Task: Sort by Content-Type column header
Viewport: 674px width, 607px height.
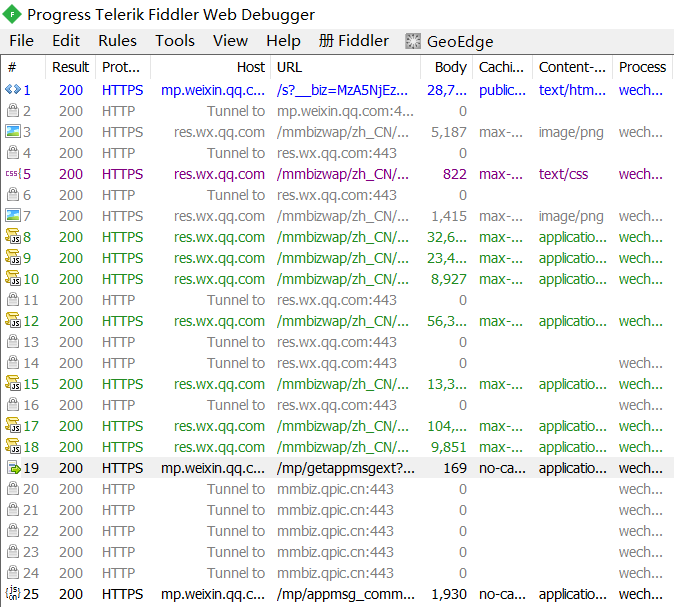Action: pos(573,67)
